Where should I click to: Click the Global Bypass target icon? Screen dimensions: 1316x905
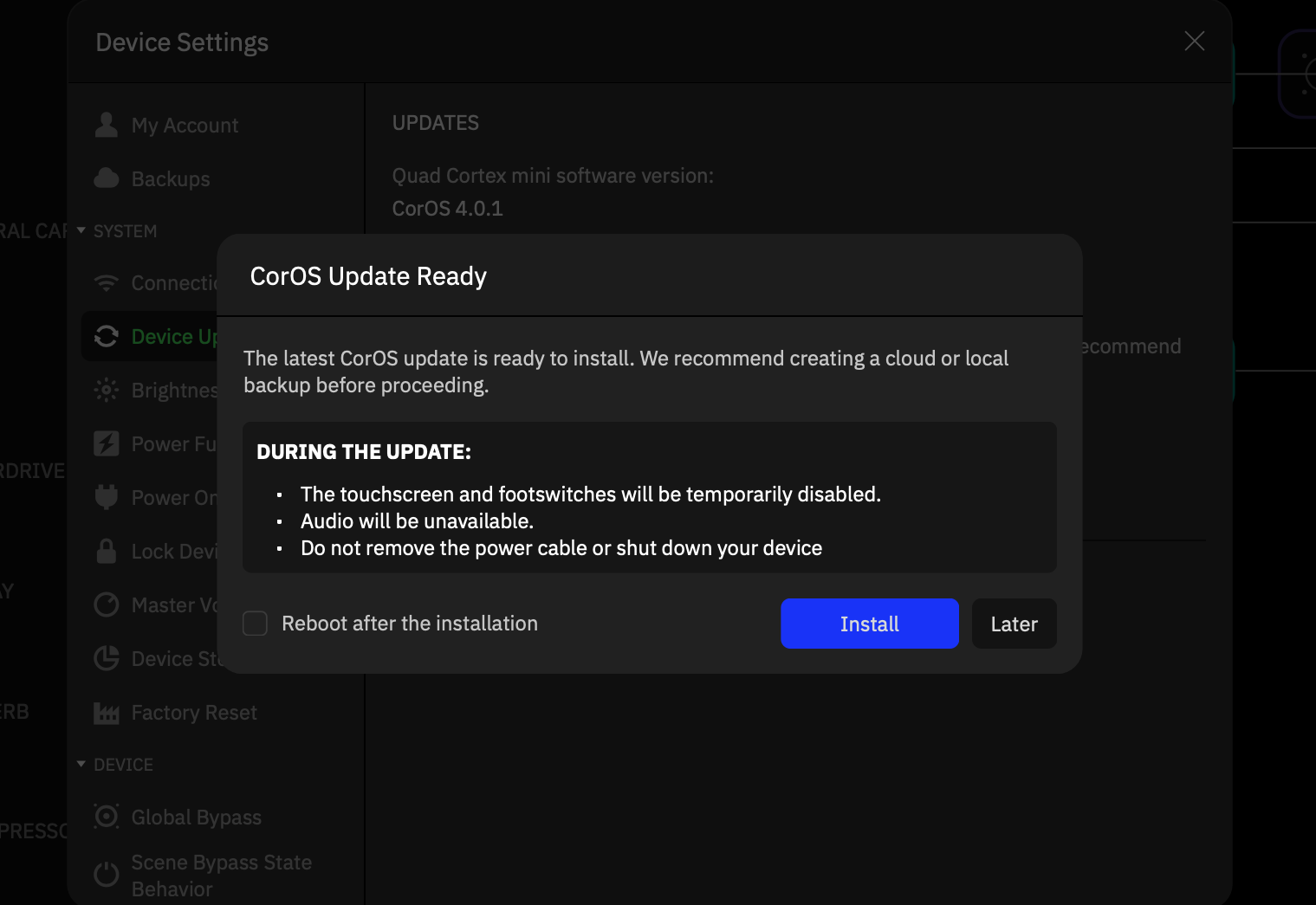(x=107, y=816)
